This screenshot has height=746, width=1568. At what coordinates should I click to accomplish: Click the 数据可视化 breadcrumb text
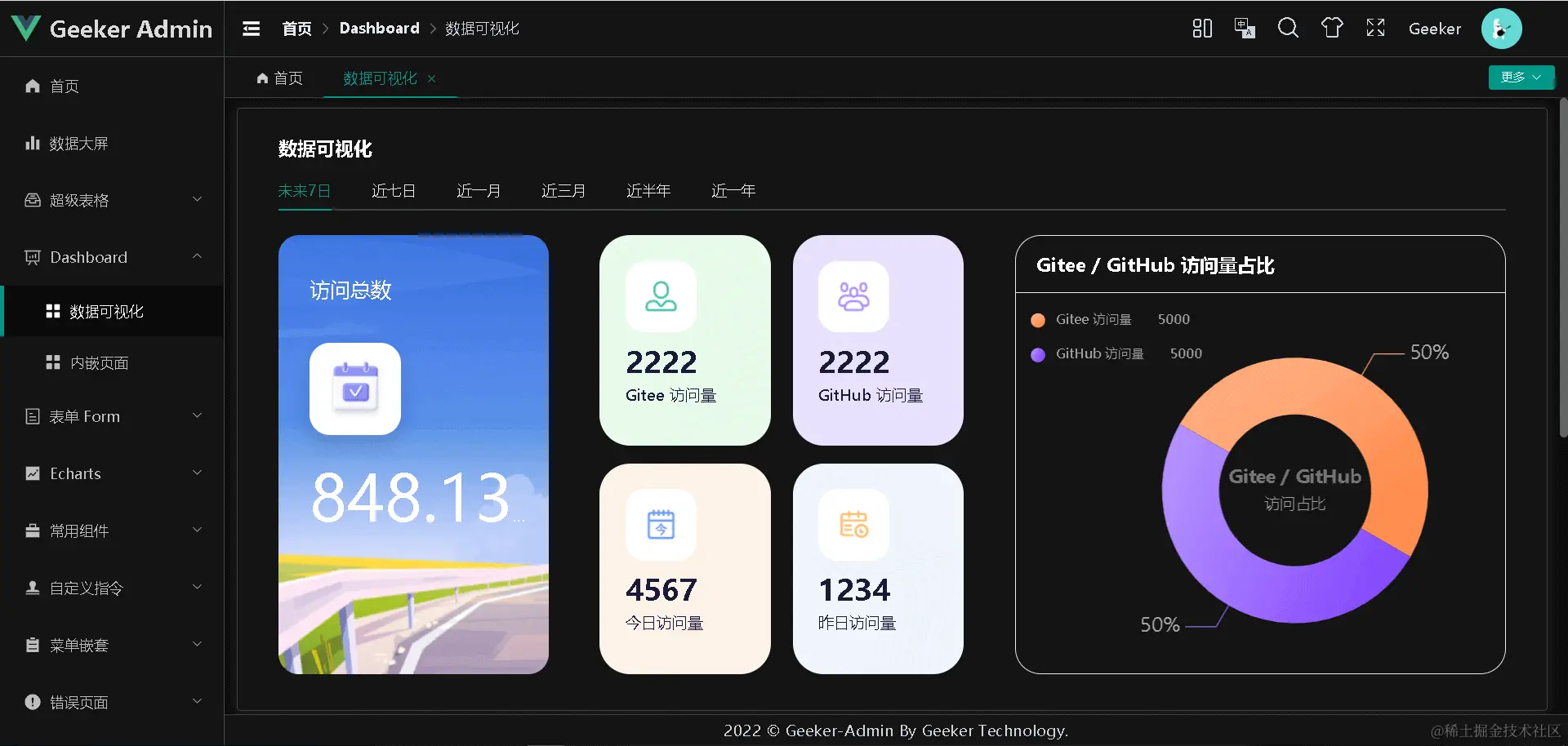click(482, 29)
